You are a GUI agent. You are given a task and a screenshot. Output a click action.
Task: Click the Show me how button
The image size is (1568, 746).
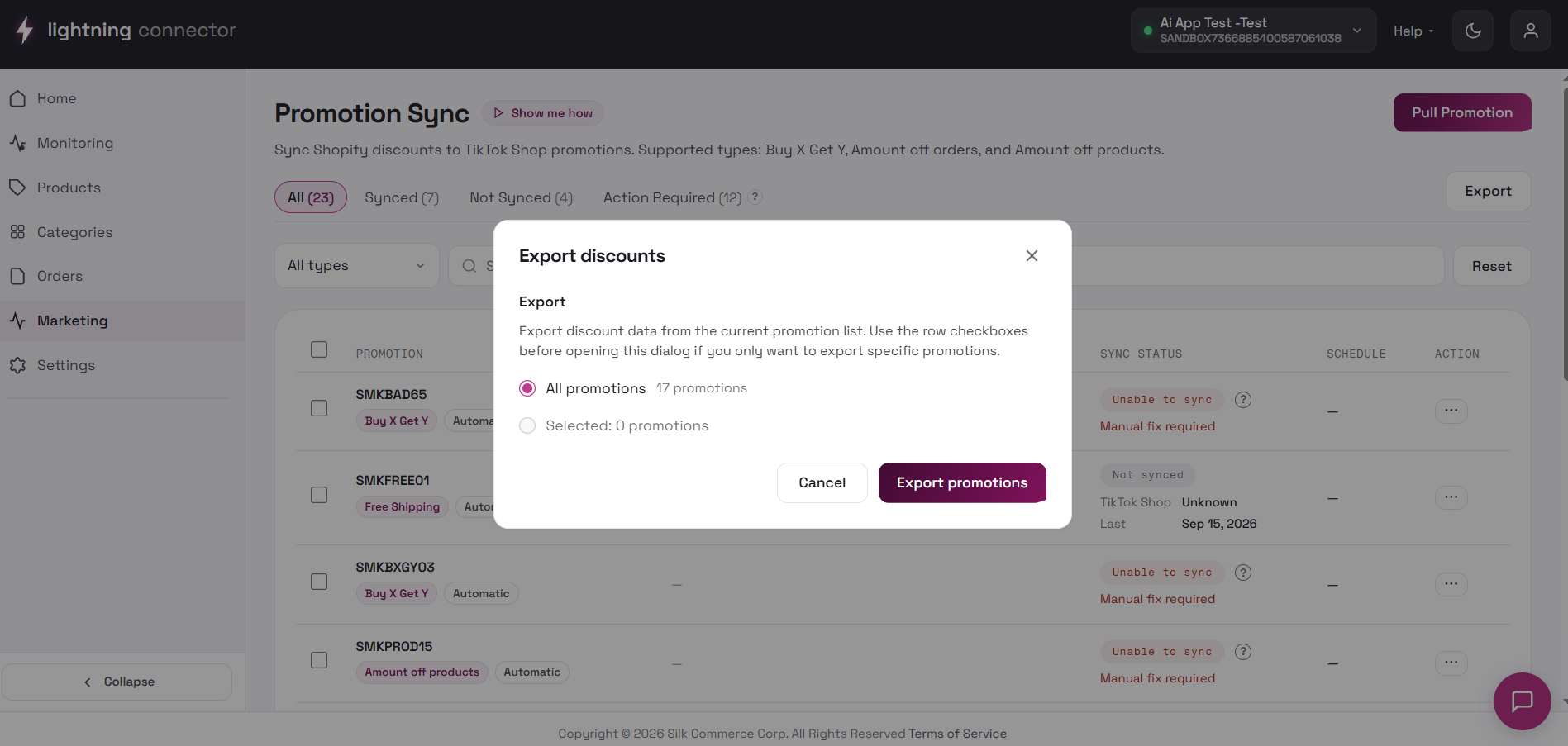pos(543,113)
